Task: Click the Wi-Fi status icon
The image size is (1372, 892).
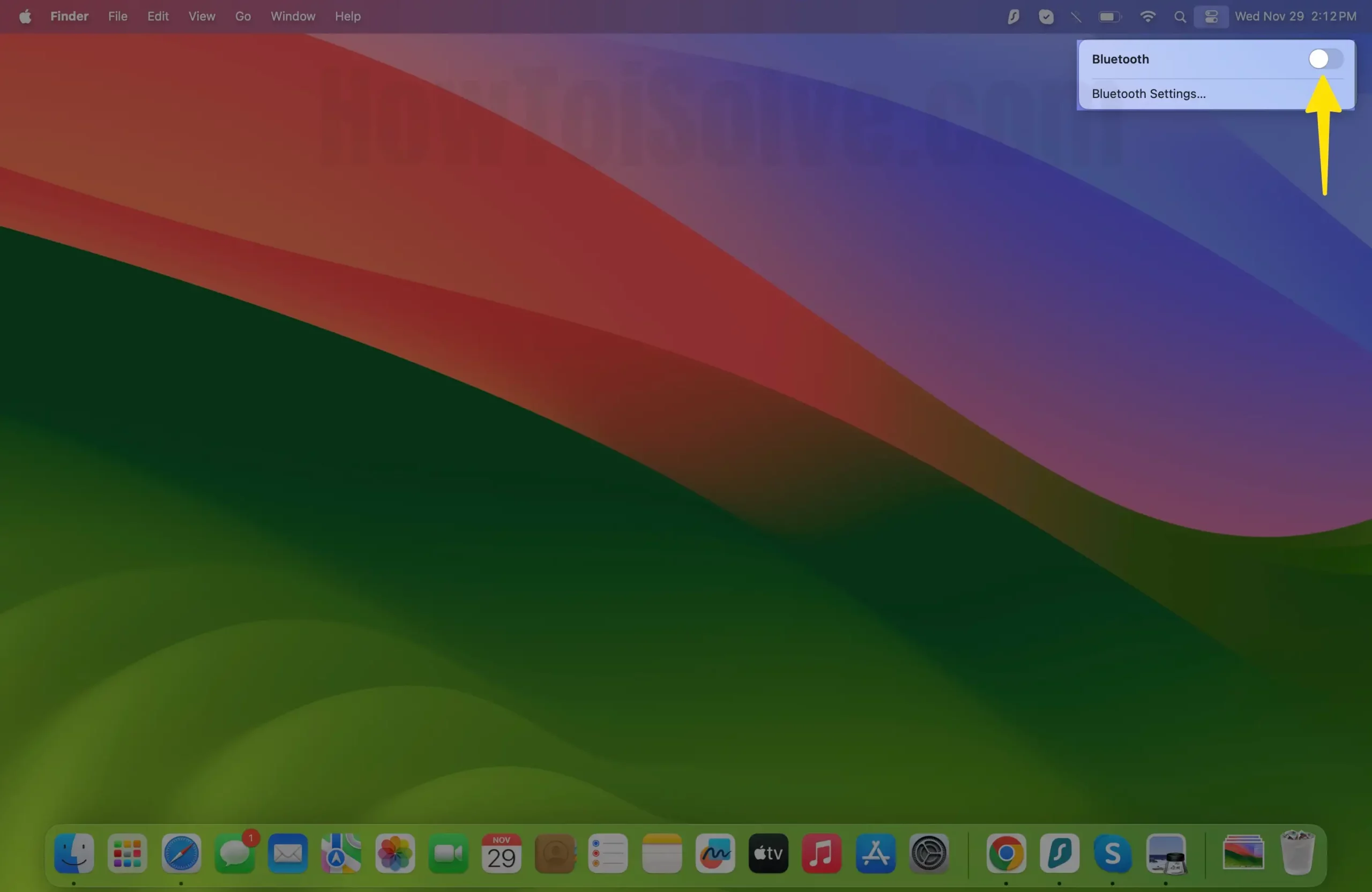Action: pos(1147,17)
